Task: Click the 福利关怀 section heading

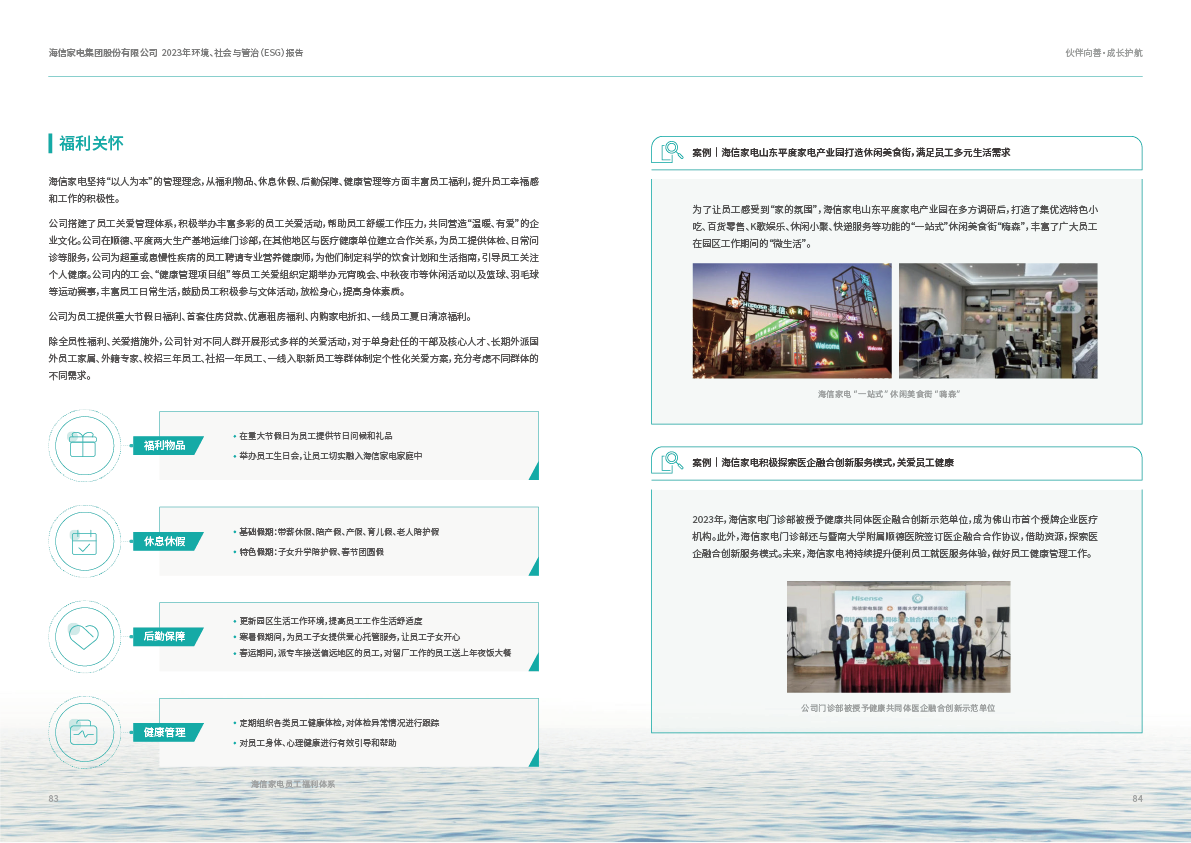Action: pos(91,143)
